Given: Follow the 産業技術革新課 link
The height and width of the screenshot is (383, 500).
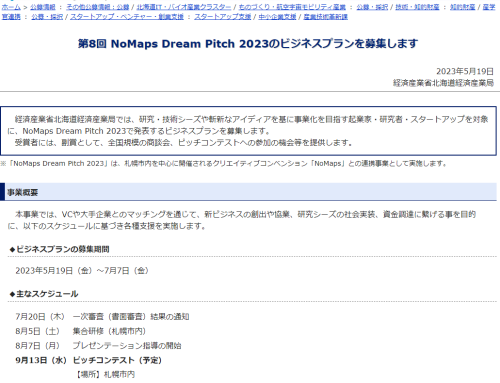Looking at the screenshot, I should coord(326,16).
